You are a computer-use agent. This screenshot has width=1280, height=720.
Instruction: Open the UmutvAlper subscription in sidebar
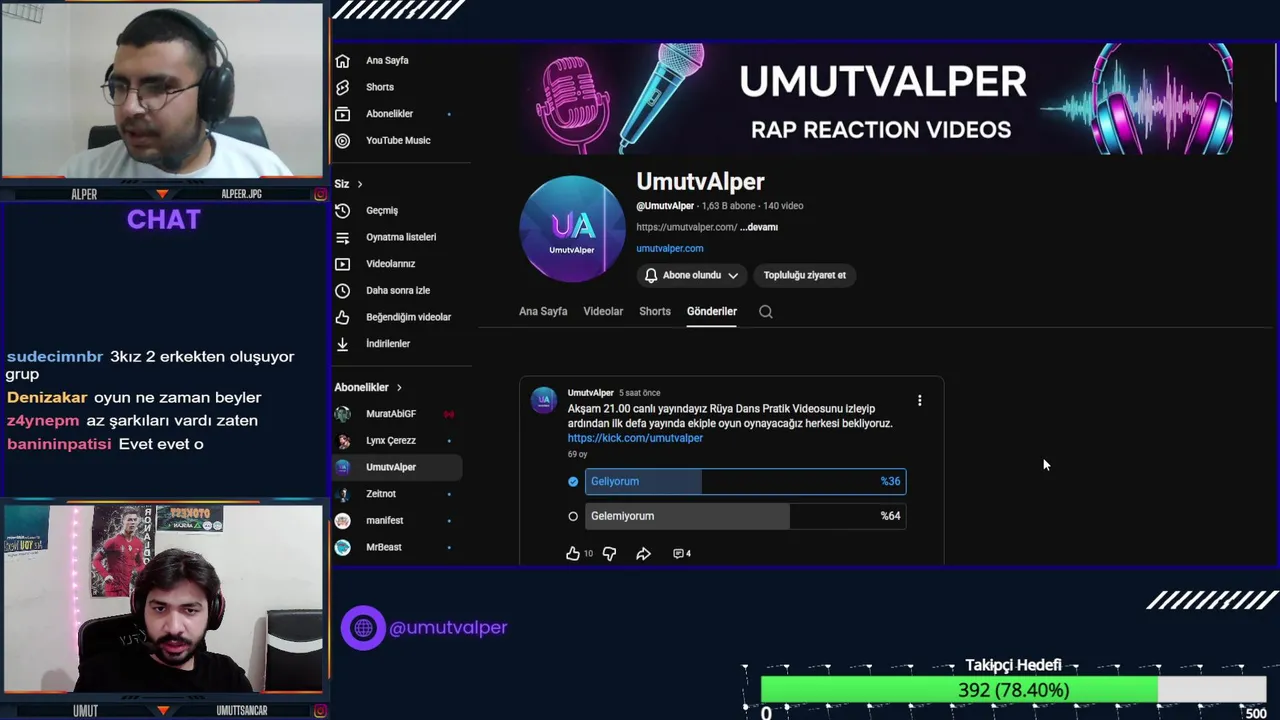coord(397,467)
